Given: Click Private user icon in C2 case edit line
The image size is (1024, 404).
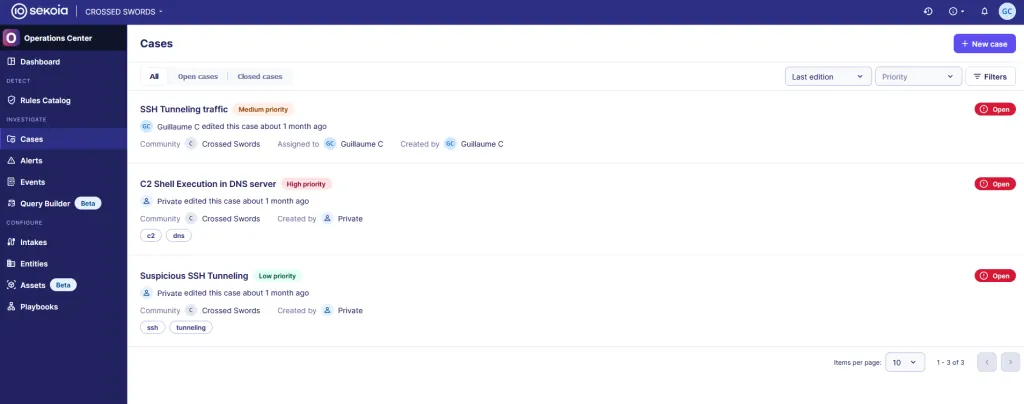Looking at the screenshot, I should coord(146,201).
